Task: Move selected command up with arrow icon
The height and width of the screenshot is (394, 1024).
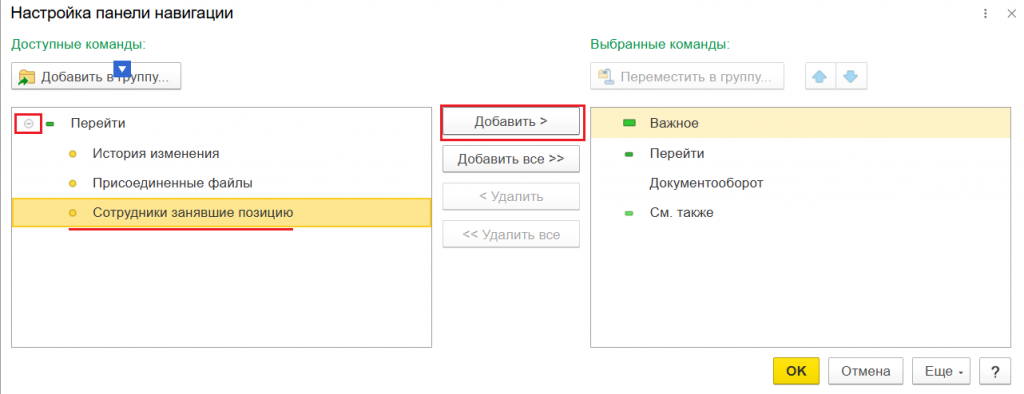Action: click(x=820, y=76)
